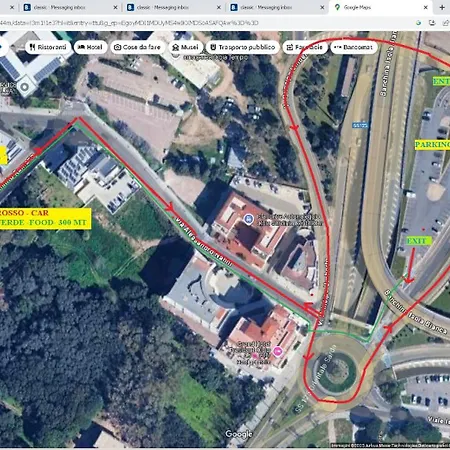
Task: Click the install app icon in address bar
Action: (x=432, y=23)
